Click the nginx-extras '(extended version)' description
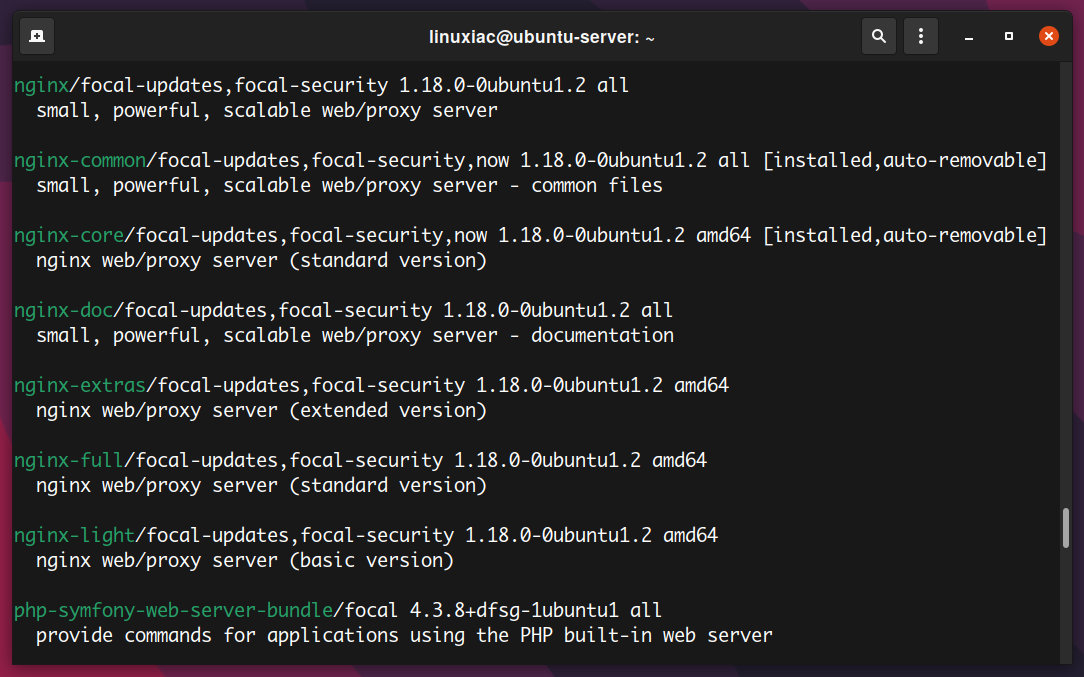1084x677 pixels. (388, 411)
